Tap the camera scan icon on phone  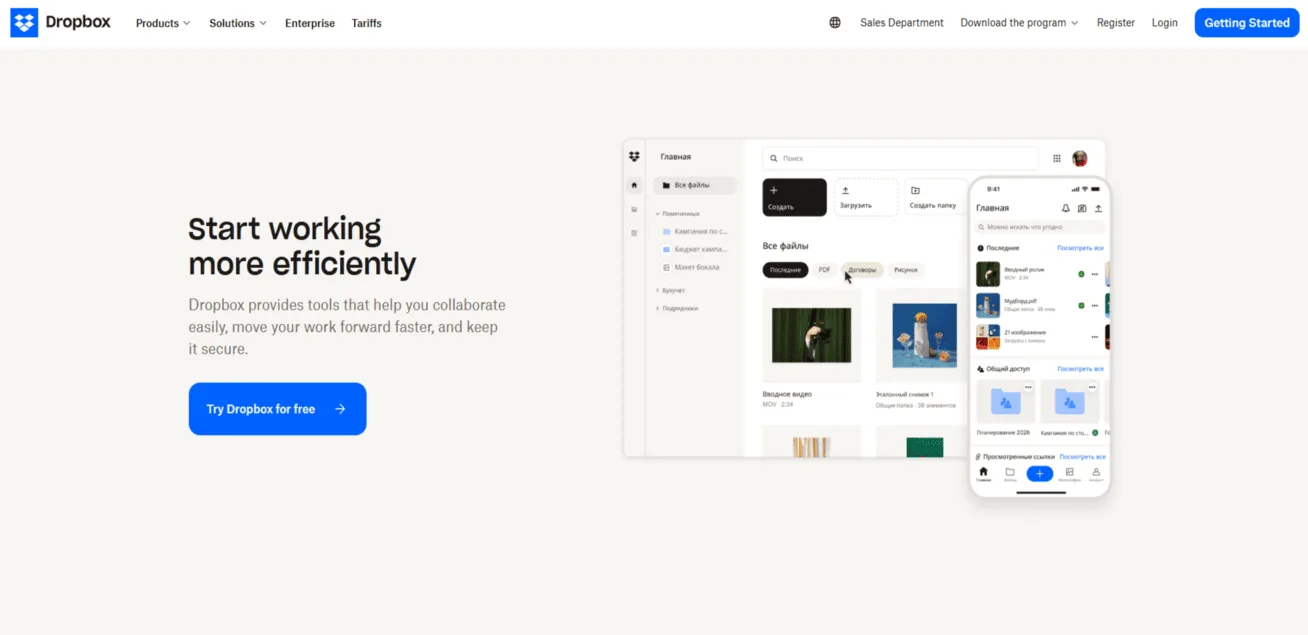pos(1082,208)
